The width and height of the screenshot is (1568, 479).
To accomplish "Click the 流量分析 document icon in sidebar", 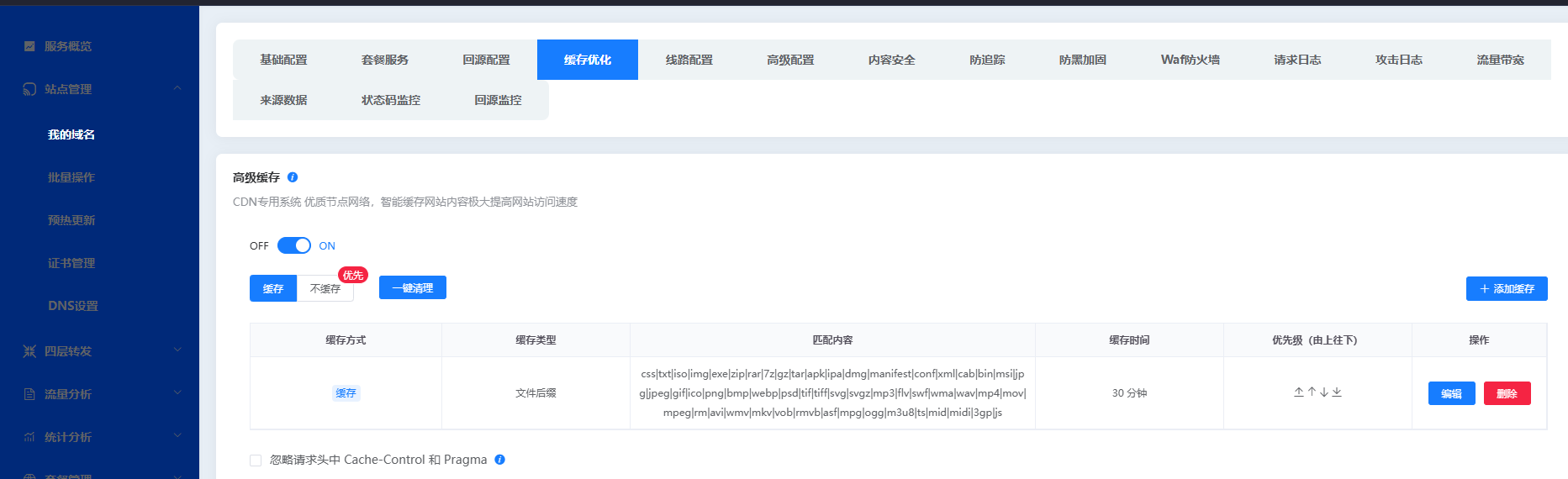I will (29, 394).
